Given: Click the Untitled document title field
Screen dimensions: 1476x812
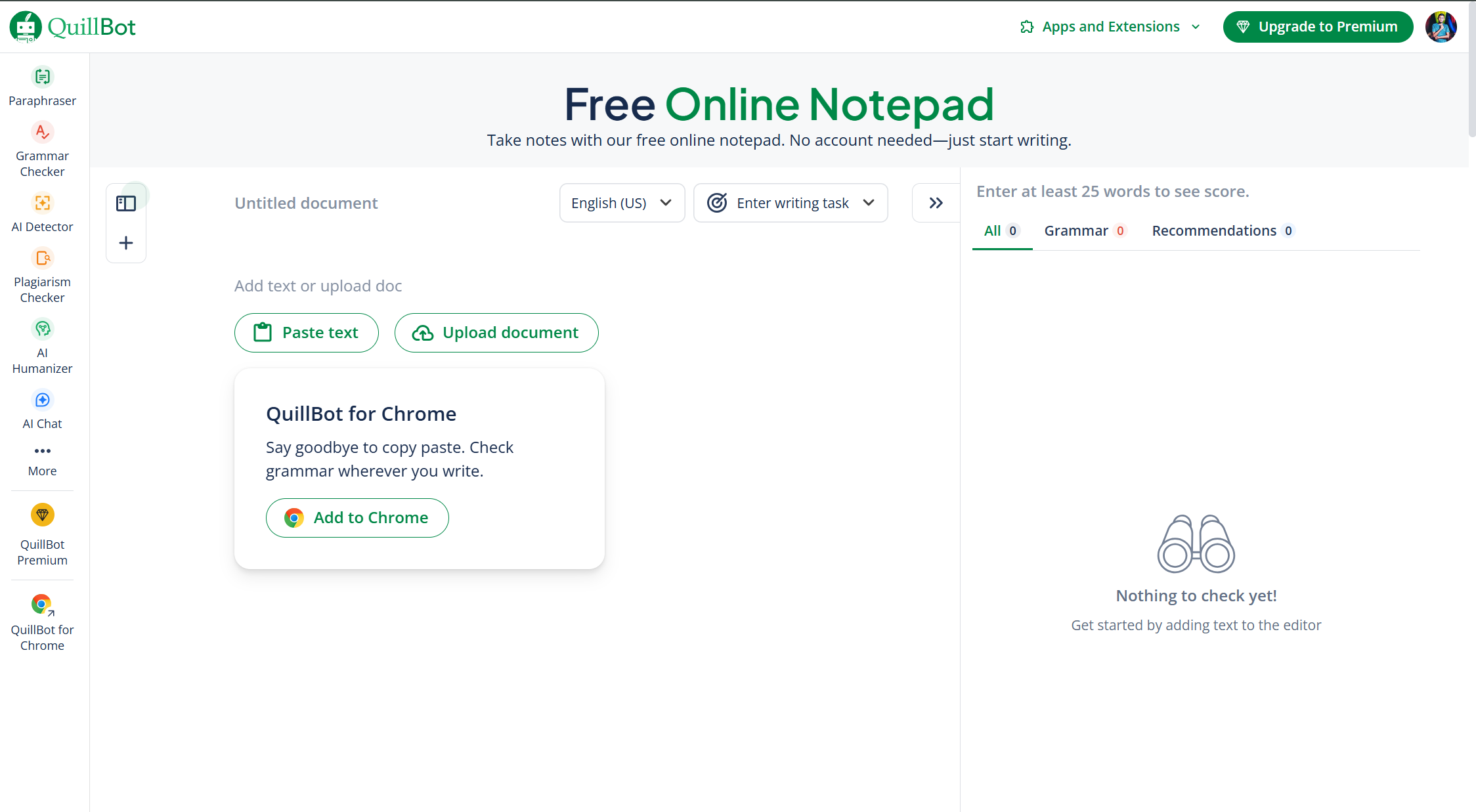Looking at the screenshot, I should 306,203.
